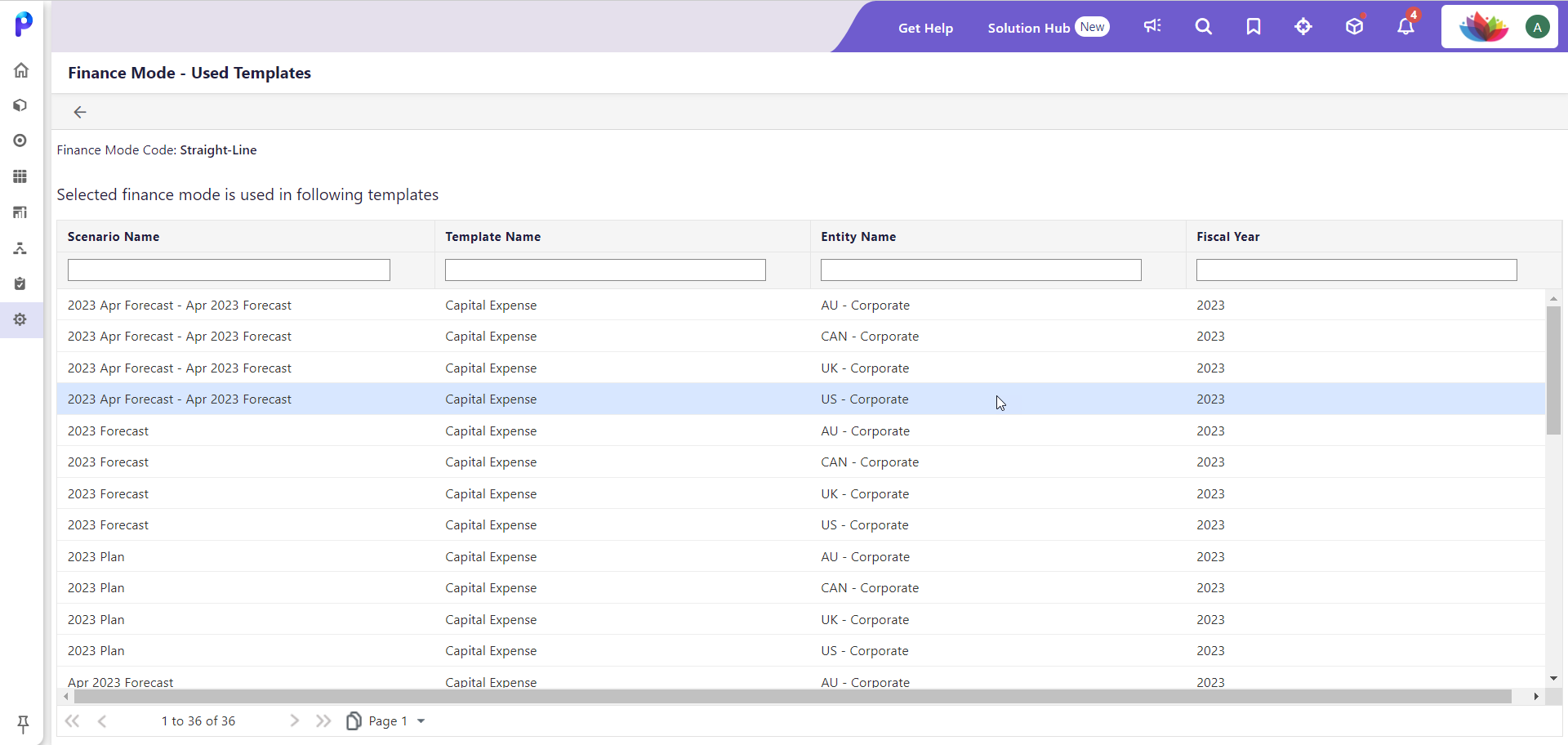The height and width of the screenshot is (745, 1568).
Task: Select 2023 Apr Forecast row for AU - Corporate
Action: tap(800, 305)
